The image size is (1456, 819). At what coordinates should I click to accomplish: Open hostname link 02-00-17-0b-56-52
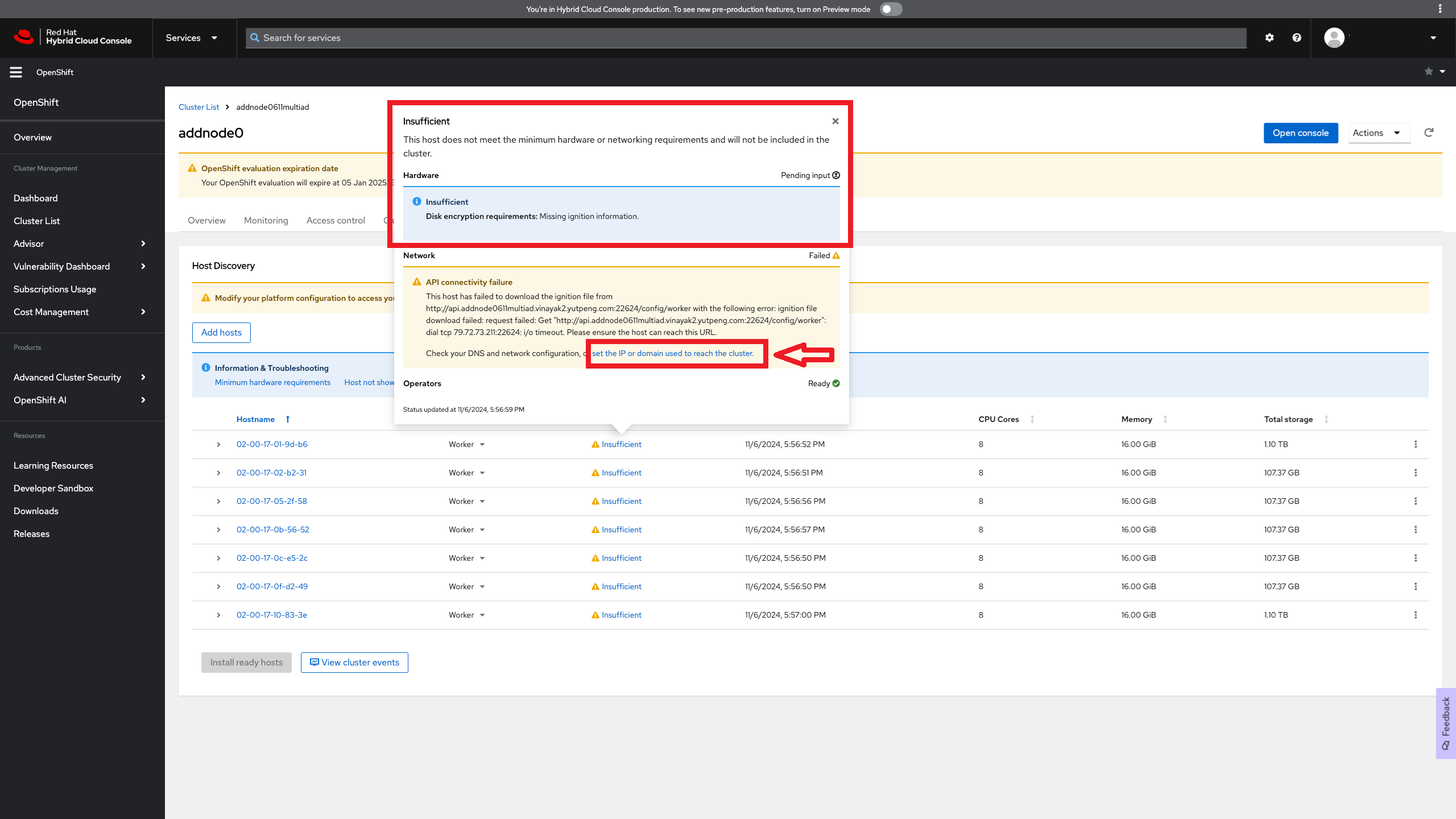point(273,530)
